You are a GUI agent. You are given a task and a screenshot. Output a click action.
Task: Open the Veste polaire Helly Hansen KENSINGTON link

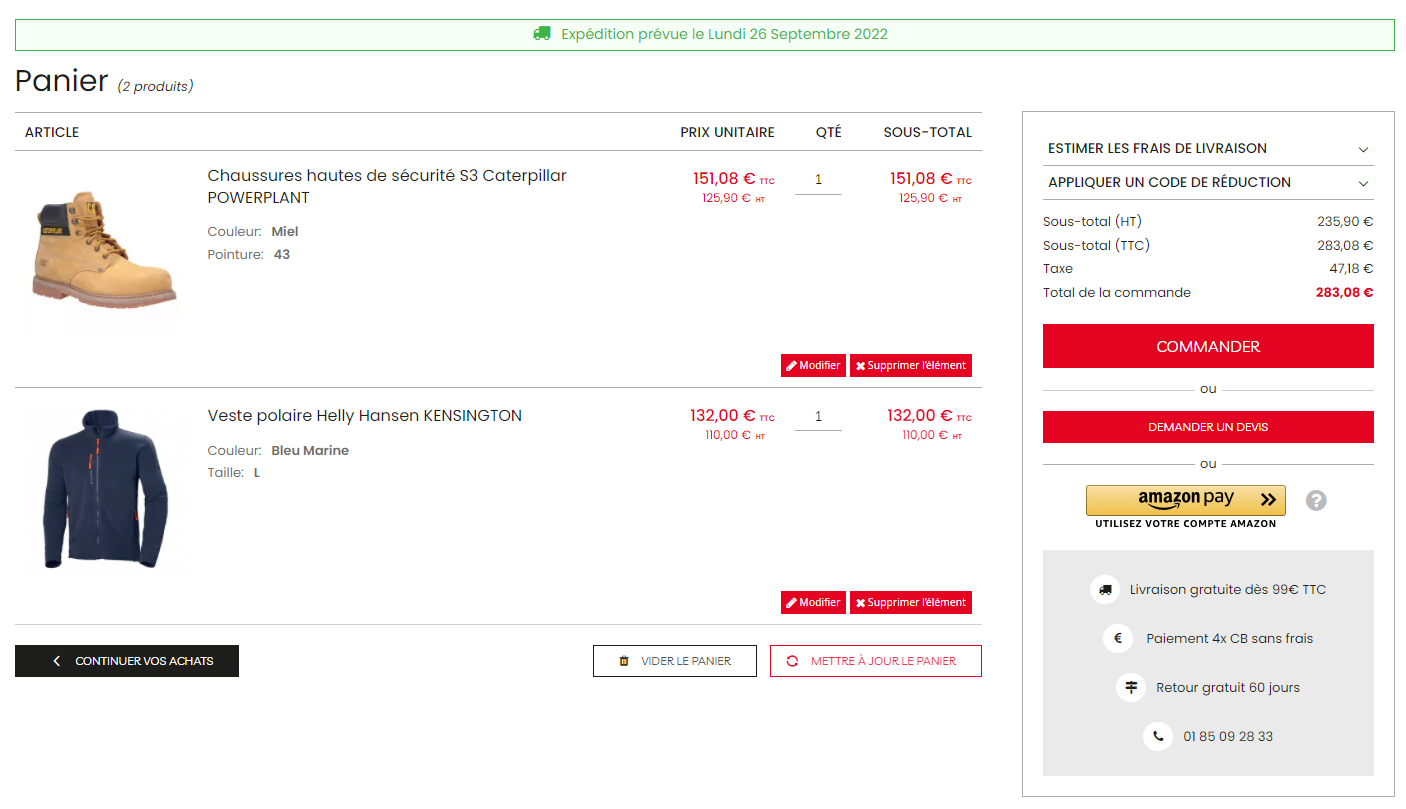(x=365, y=416)
